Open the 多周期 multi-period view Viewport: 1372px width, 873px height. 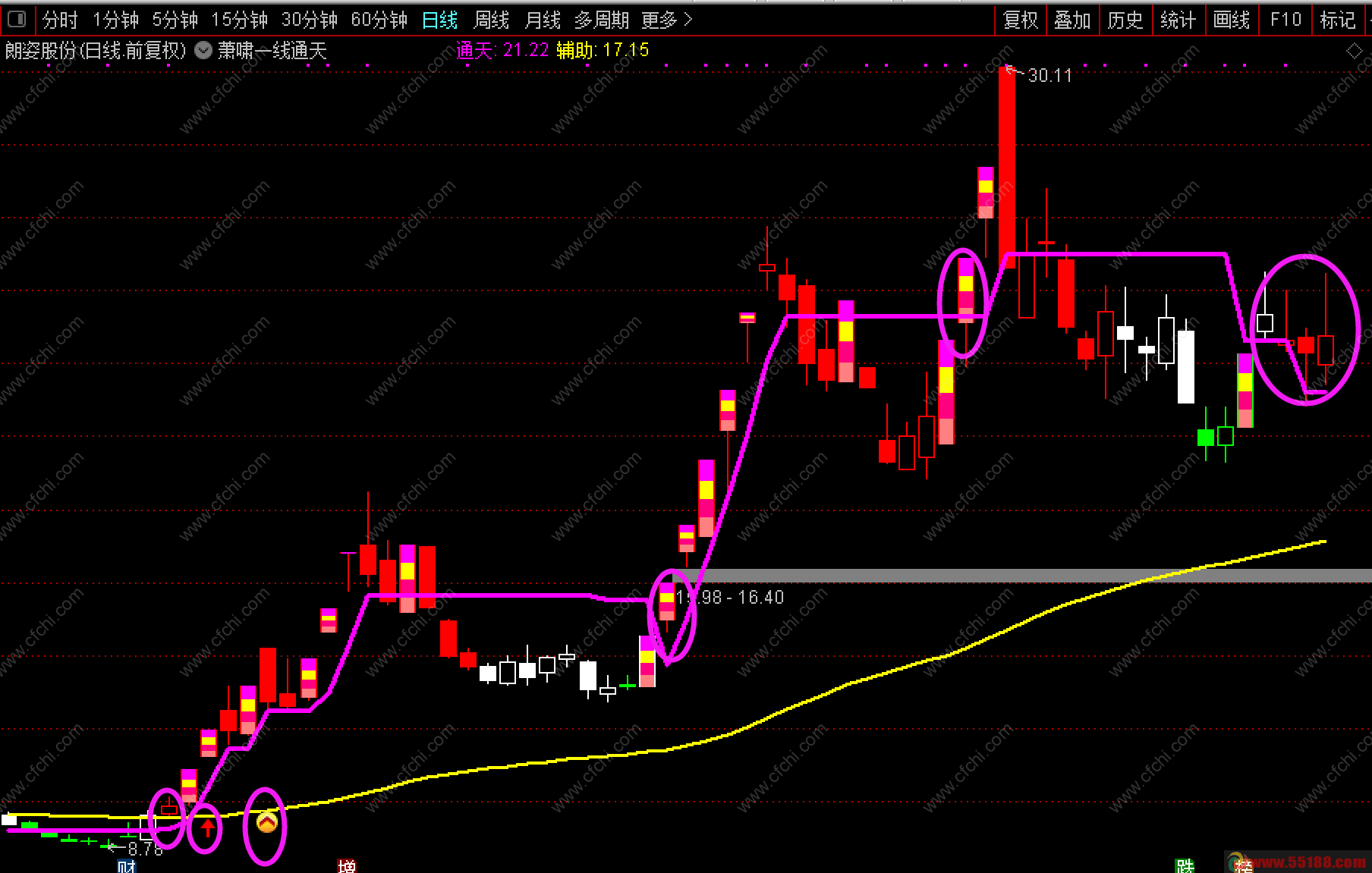pyautogui.click(x=602, y=20)
